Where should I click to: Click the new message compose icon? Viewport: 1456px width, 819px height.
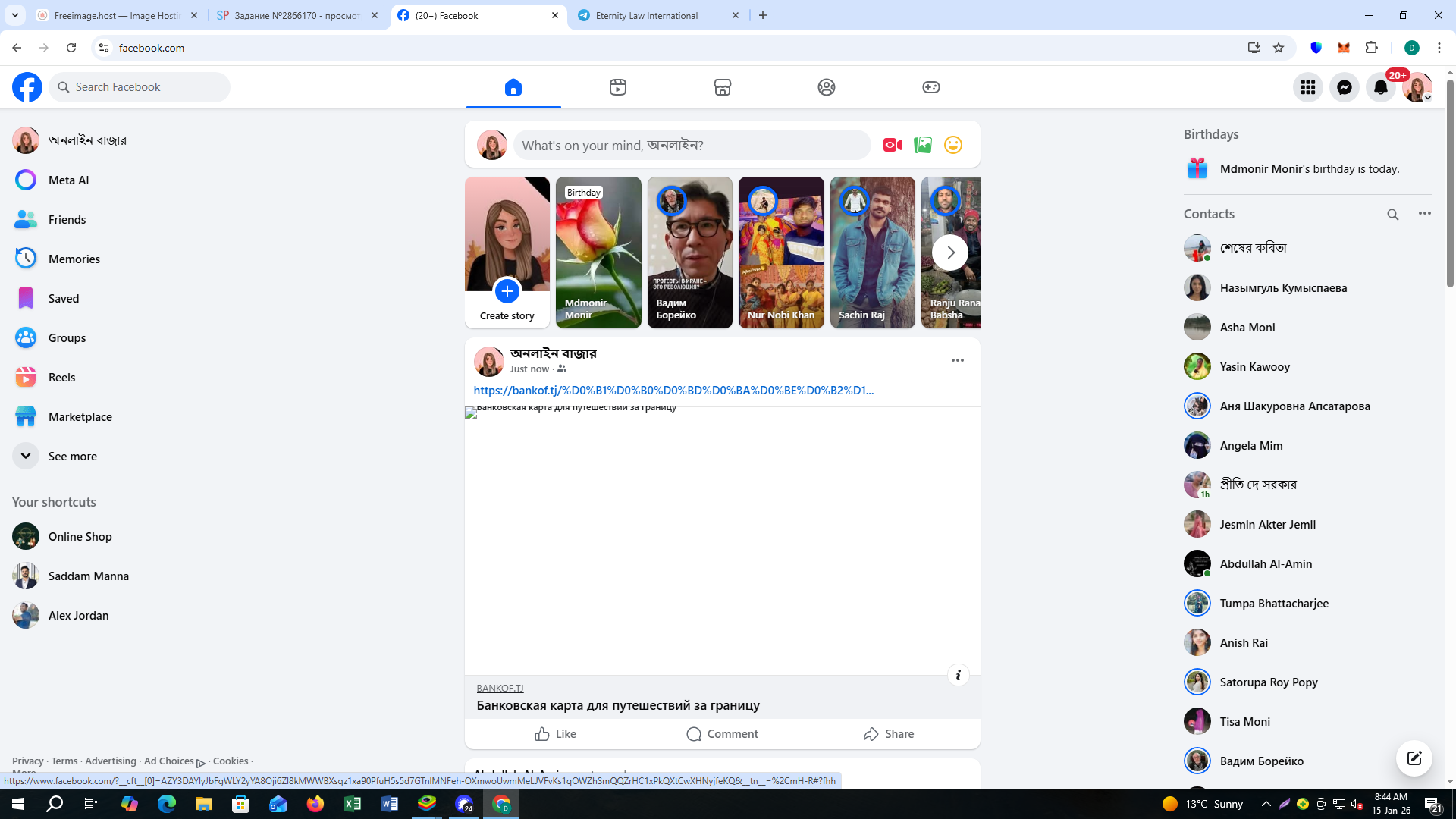(x=1414, y=758)
